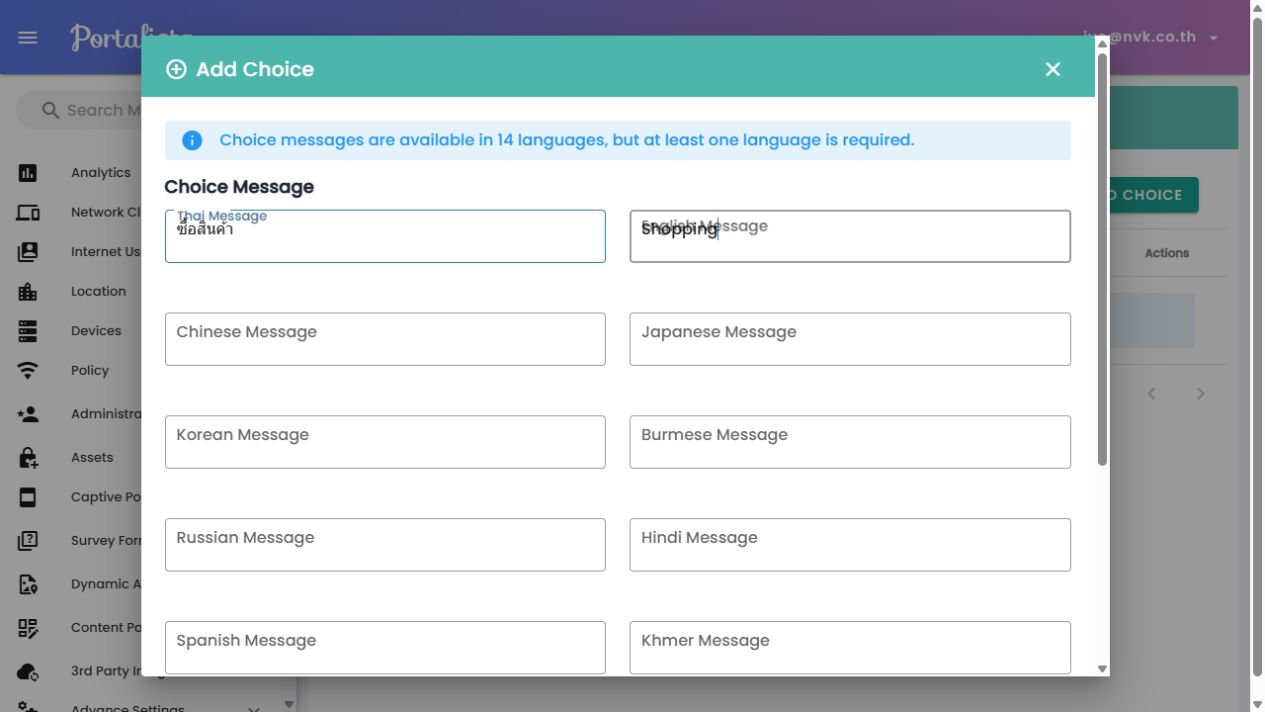Viewport: 1265px width, 712px height.
Task: Click the Chinese Message input
Action: click(385, 339)
